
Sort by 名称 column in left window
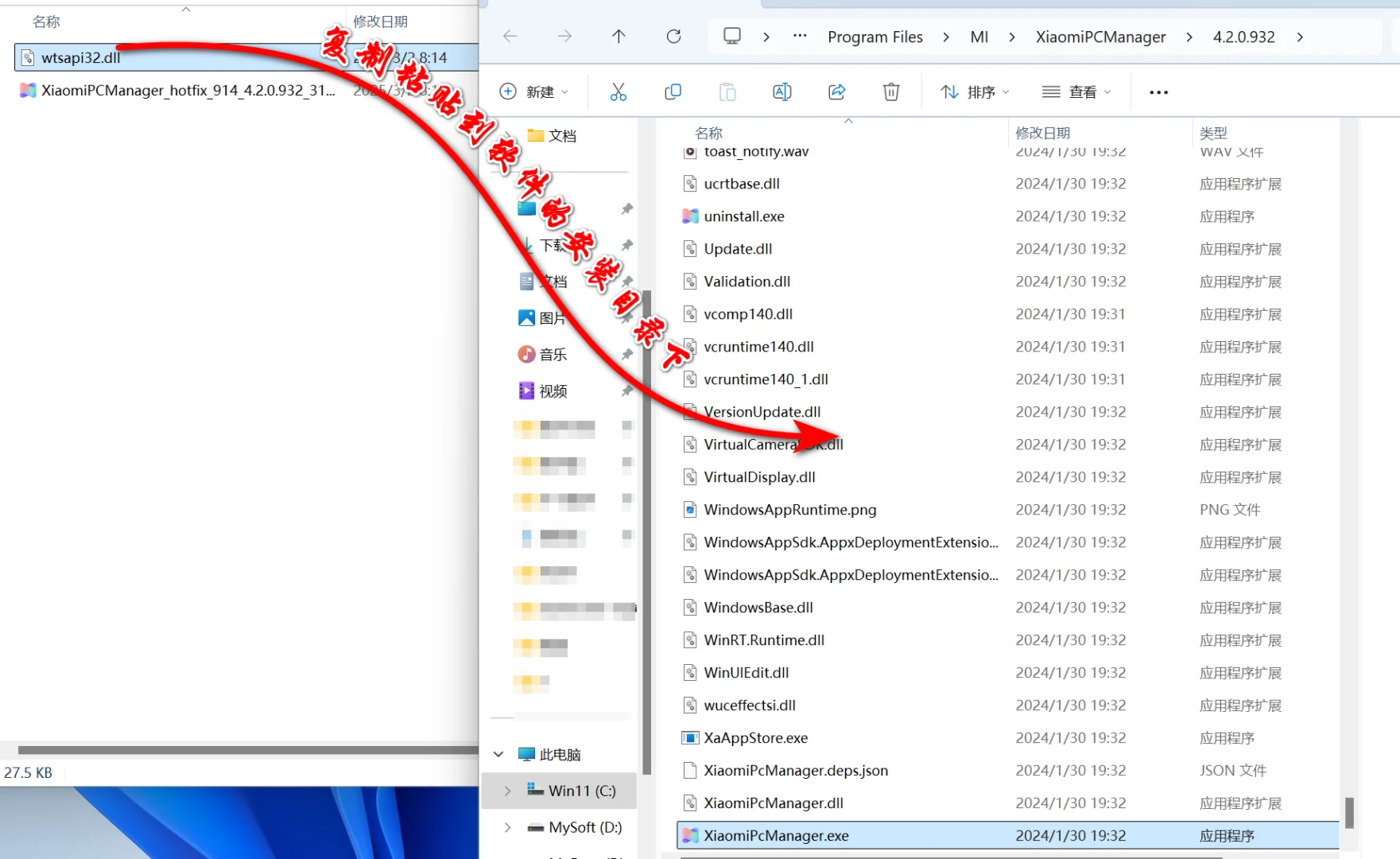(46, 21)
